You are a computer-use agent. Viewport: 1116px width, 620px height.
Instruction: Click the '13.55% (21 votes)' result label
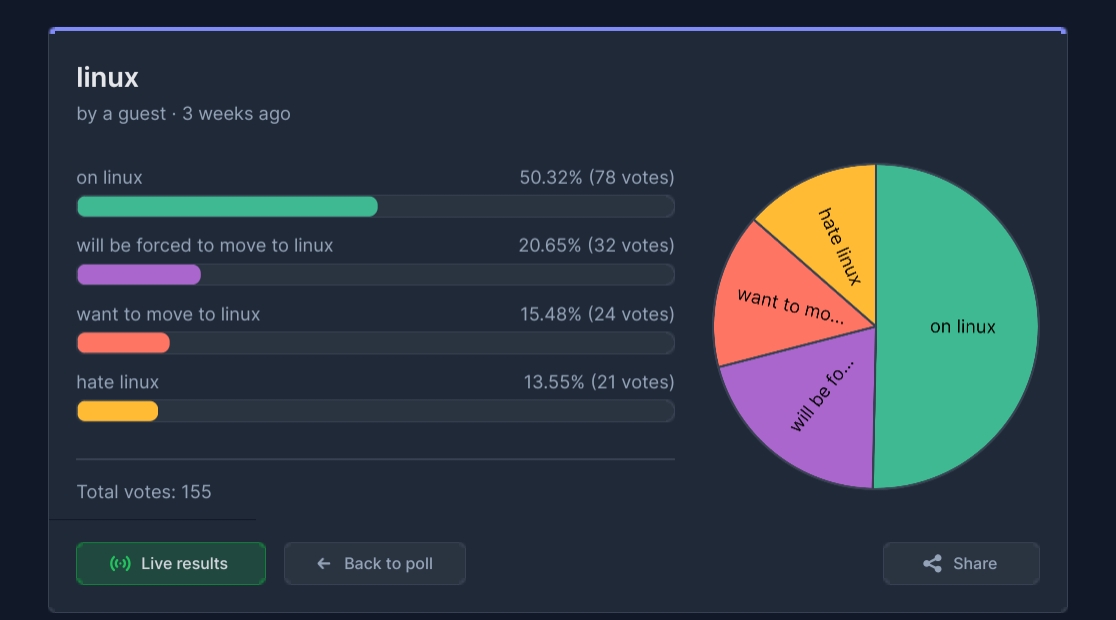pyautogui.click(x=599, y=382)
